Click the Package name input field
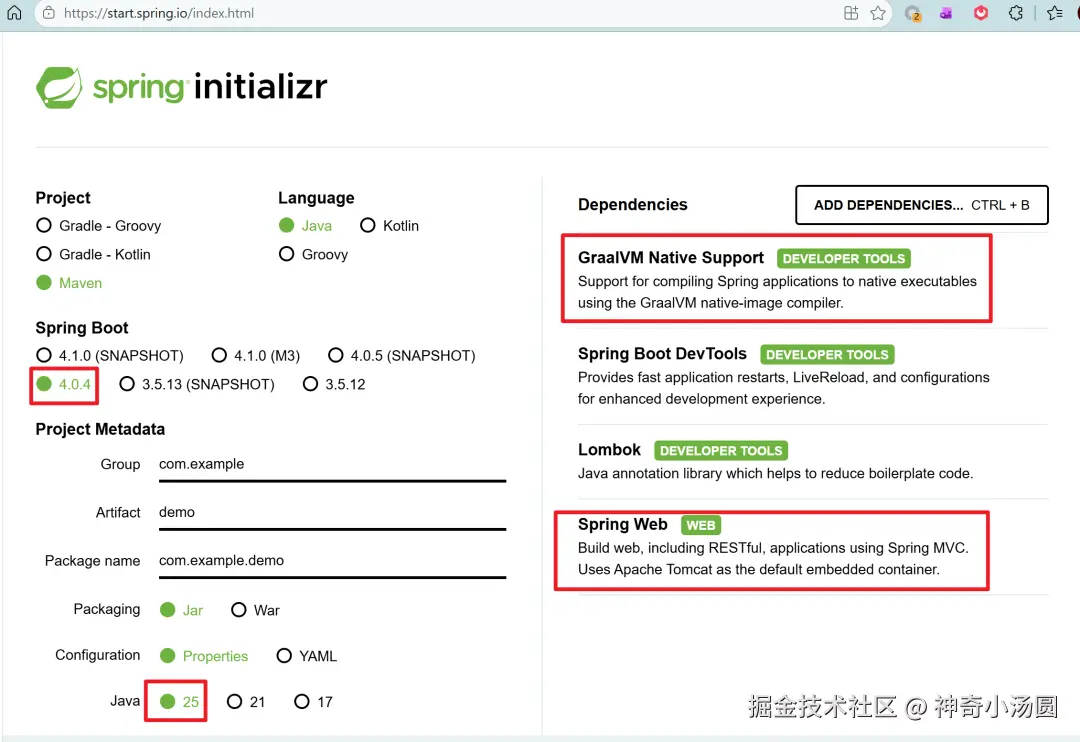Viewport: 1080px width, 742px height. [x=332, y=561]
